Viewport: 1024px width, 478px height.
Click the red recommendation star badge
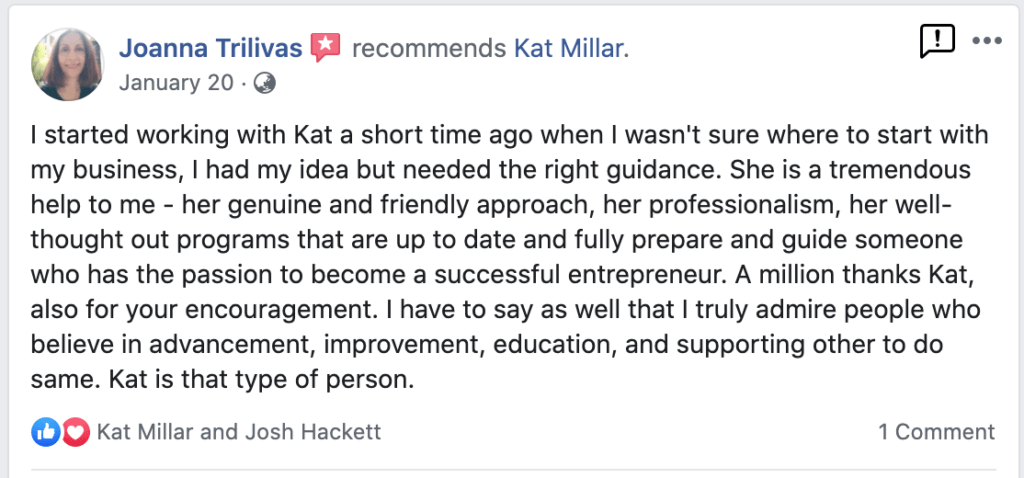[x=326, y=47]
